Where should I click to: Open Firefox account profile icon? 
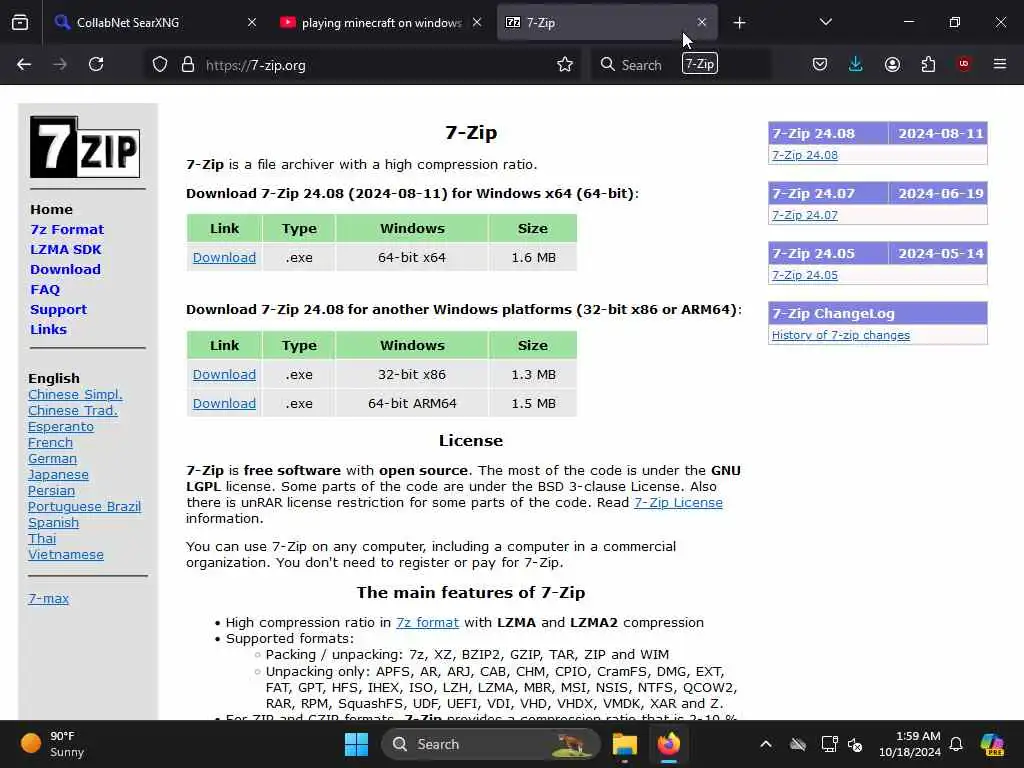892,64
